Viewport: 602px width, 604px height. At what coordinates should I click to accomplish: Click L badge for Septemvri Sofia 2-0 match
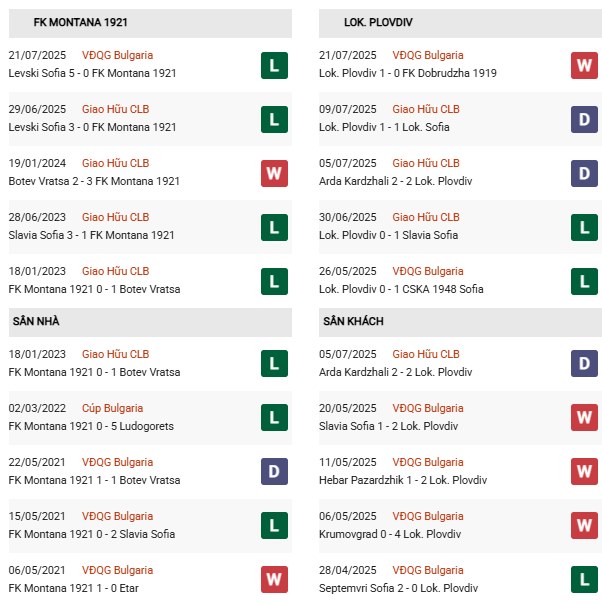pyautogui.click(x=584, y=579)
